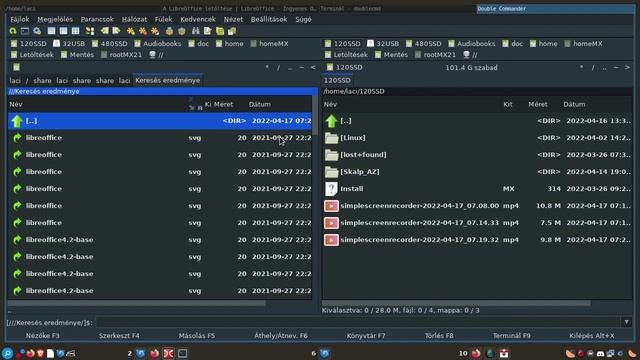Open the Parancsok menu
The width and height of the screenshot is (640, 360).
click(97, 19)
